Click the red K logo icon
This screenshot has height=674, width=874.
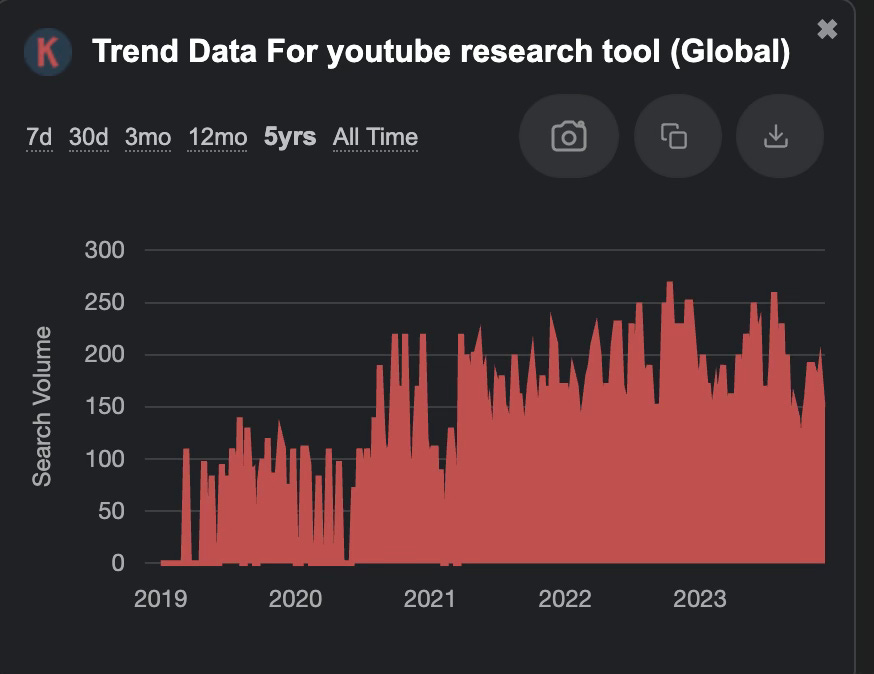tap(48, 52)
